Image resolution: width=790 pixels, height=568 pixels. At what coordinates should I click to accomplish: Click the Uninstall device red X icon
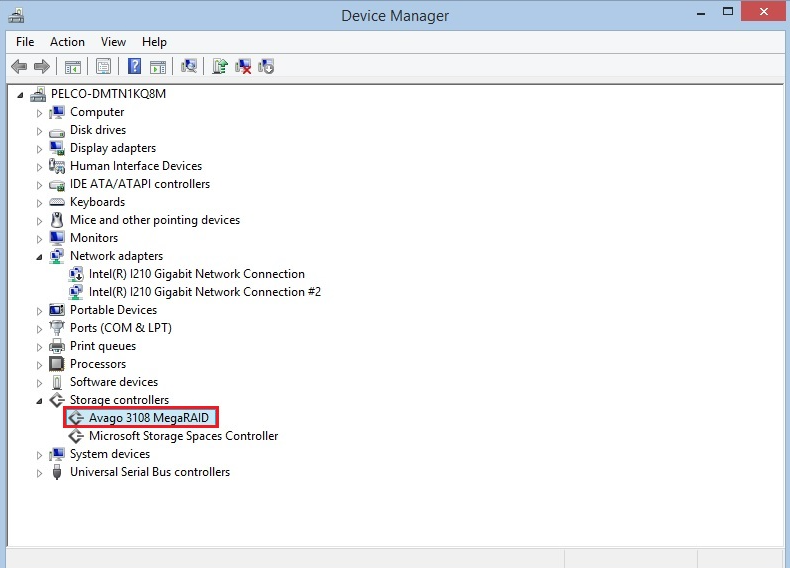(243, 66)
